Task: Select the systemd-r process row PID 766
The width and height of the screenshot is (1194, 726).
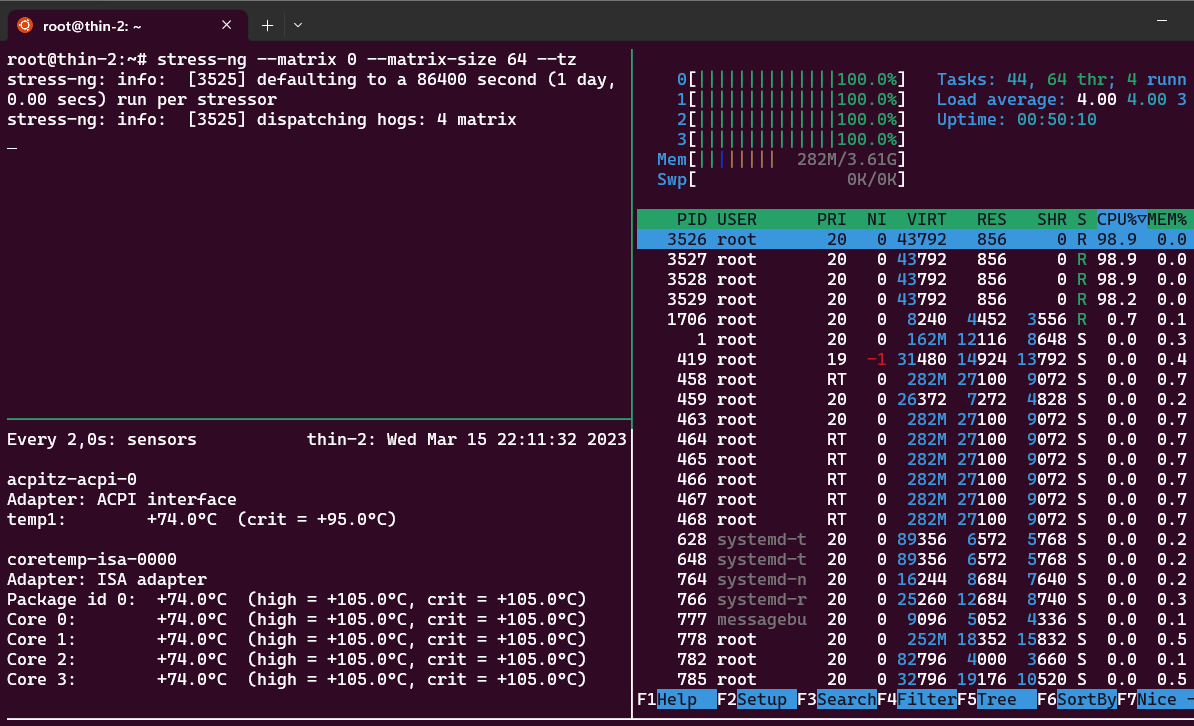Action: 915,600
